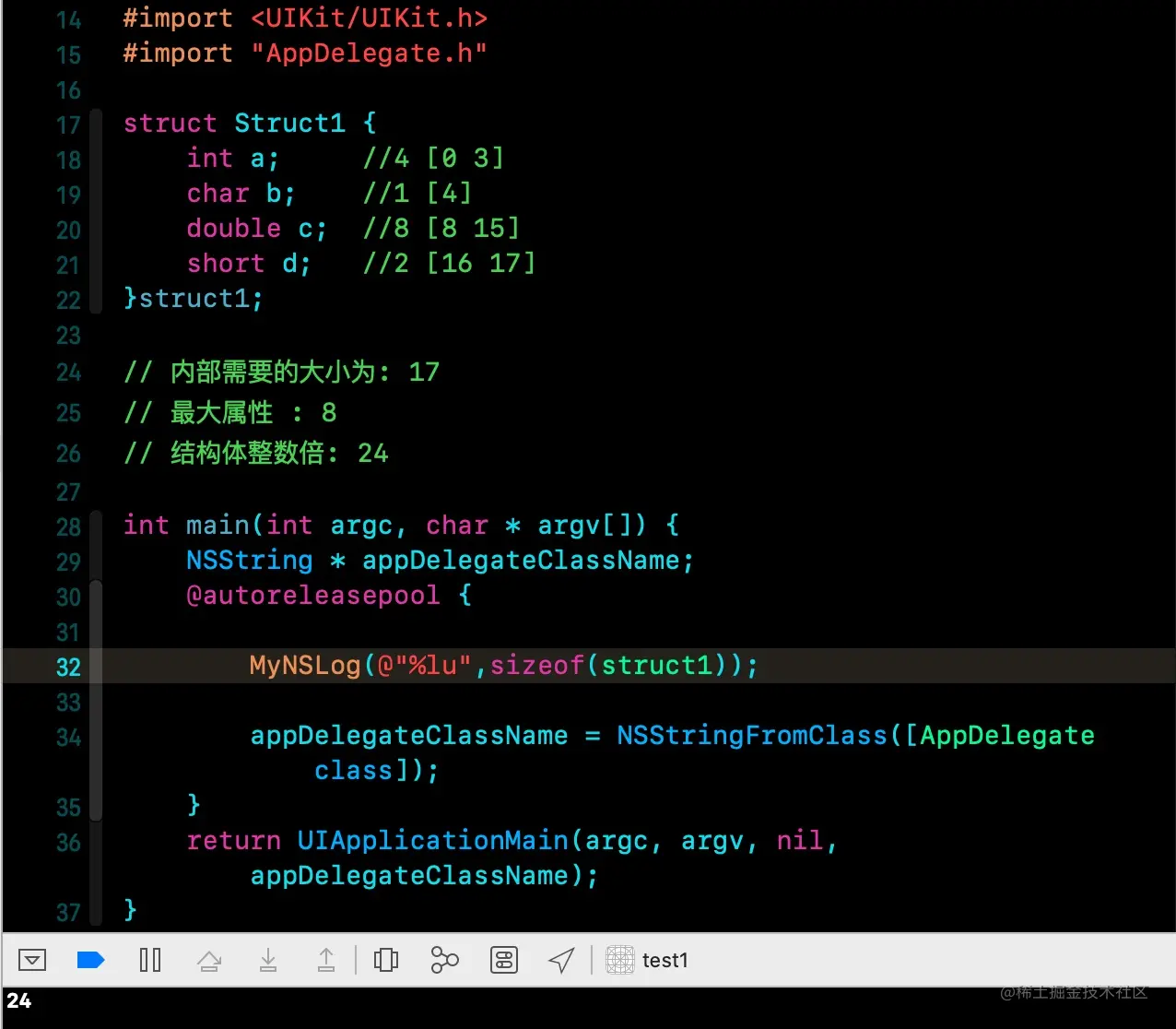
Task: Click sizeof keyword on line 32
Action: [x=537, y=666]
